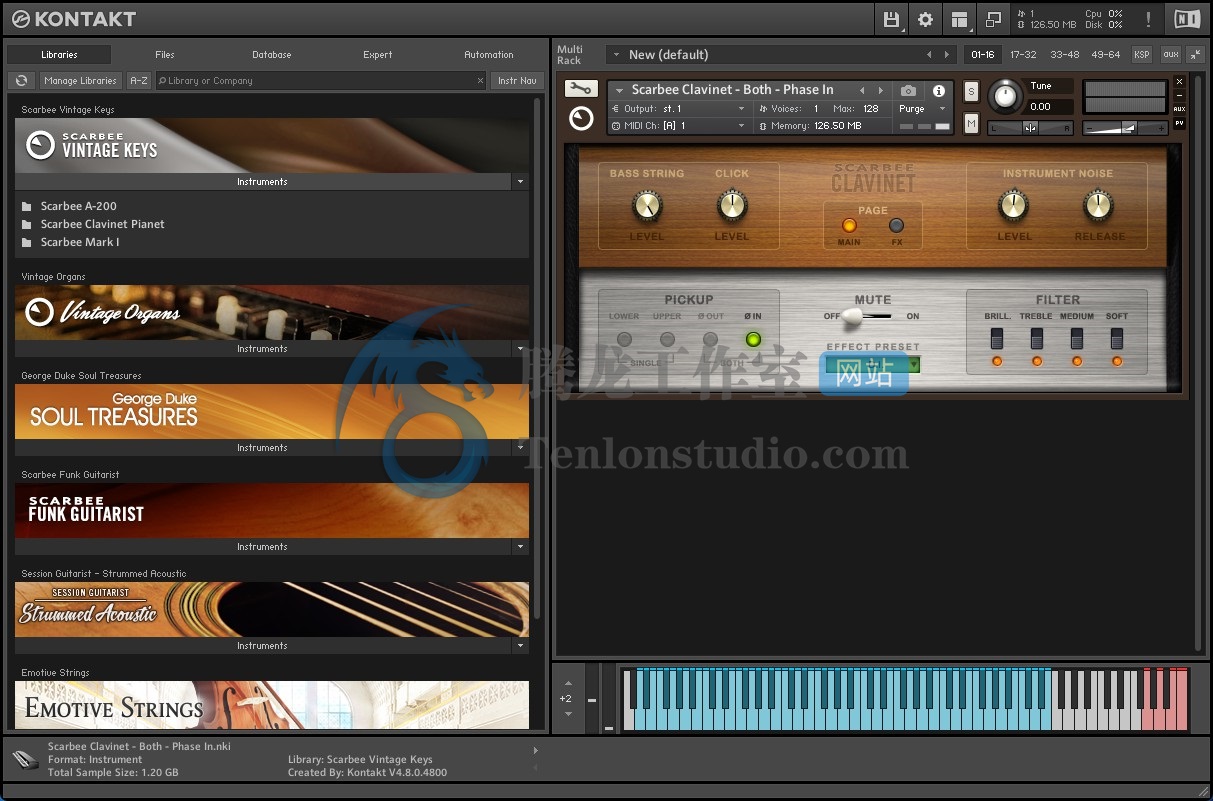
Task: Click the Tune knob
Action: (1006, 97)
